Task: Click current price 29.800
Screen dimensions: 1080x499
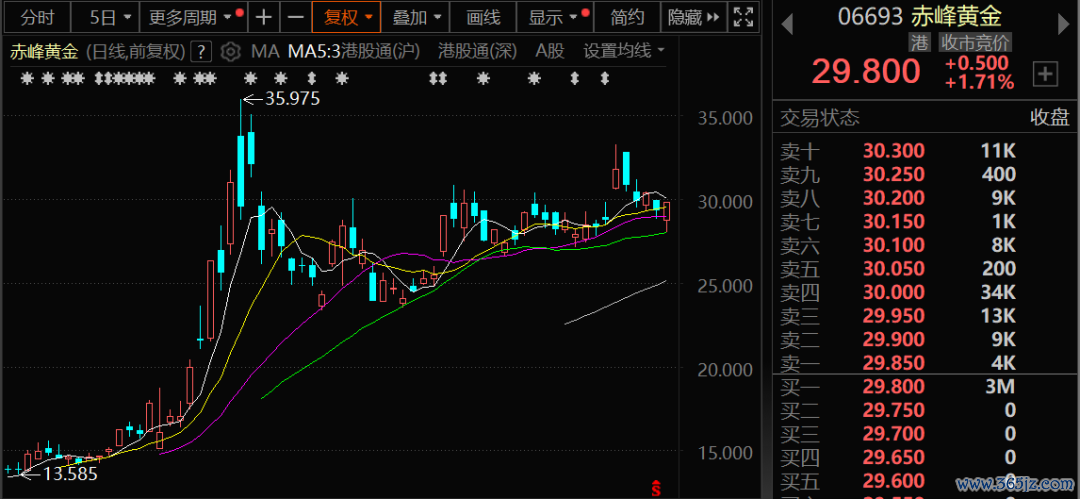Action: [866, 71]
